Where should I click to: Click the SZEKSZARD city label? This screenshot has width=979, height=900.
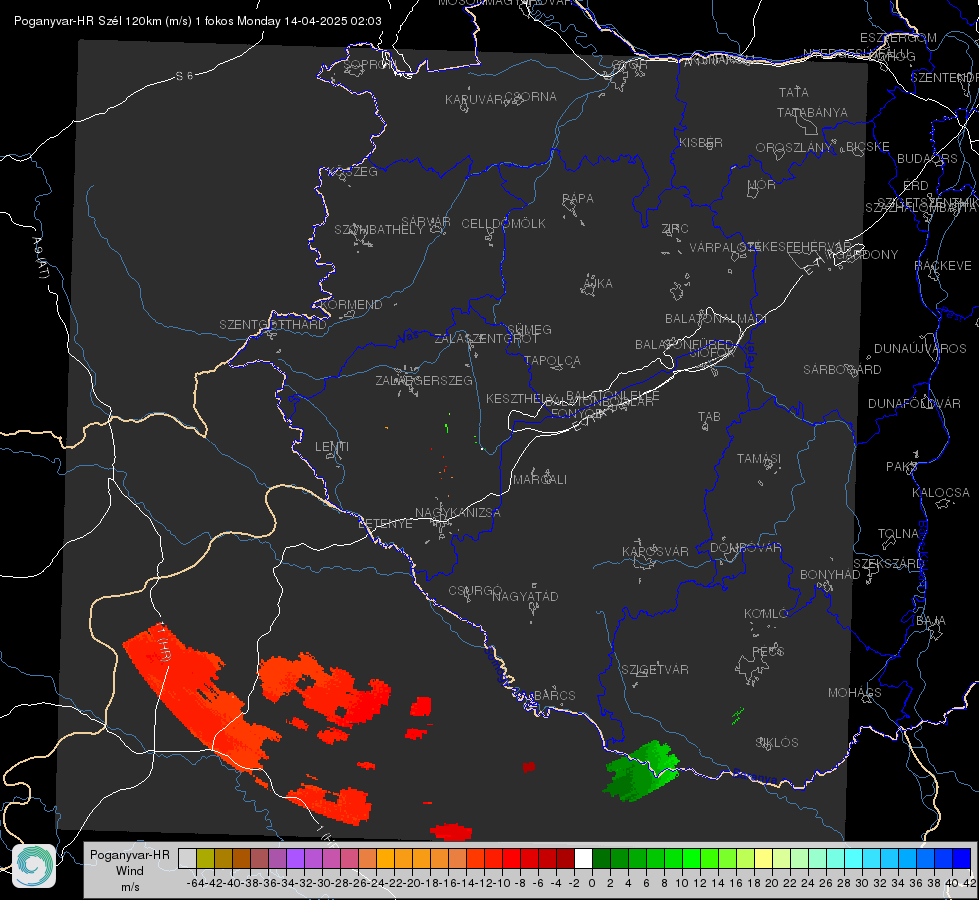pos(888,563)
